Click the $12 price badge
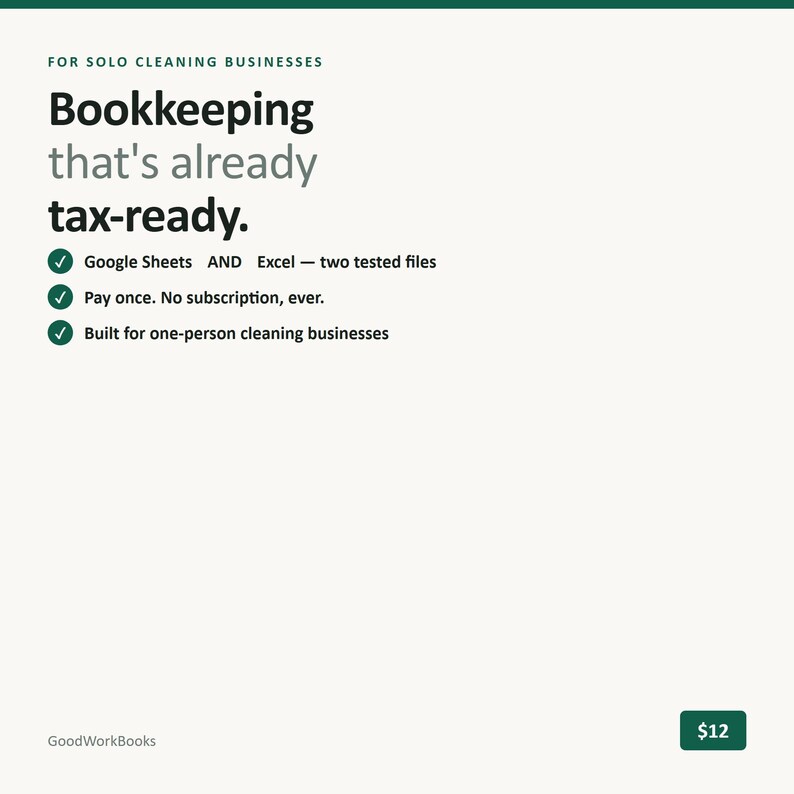This screenshot has width=794, height=794. 712,730
